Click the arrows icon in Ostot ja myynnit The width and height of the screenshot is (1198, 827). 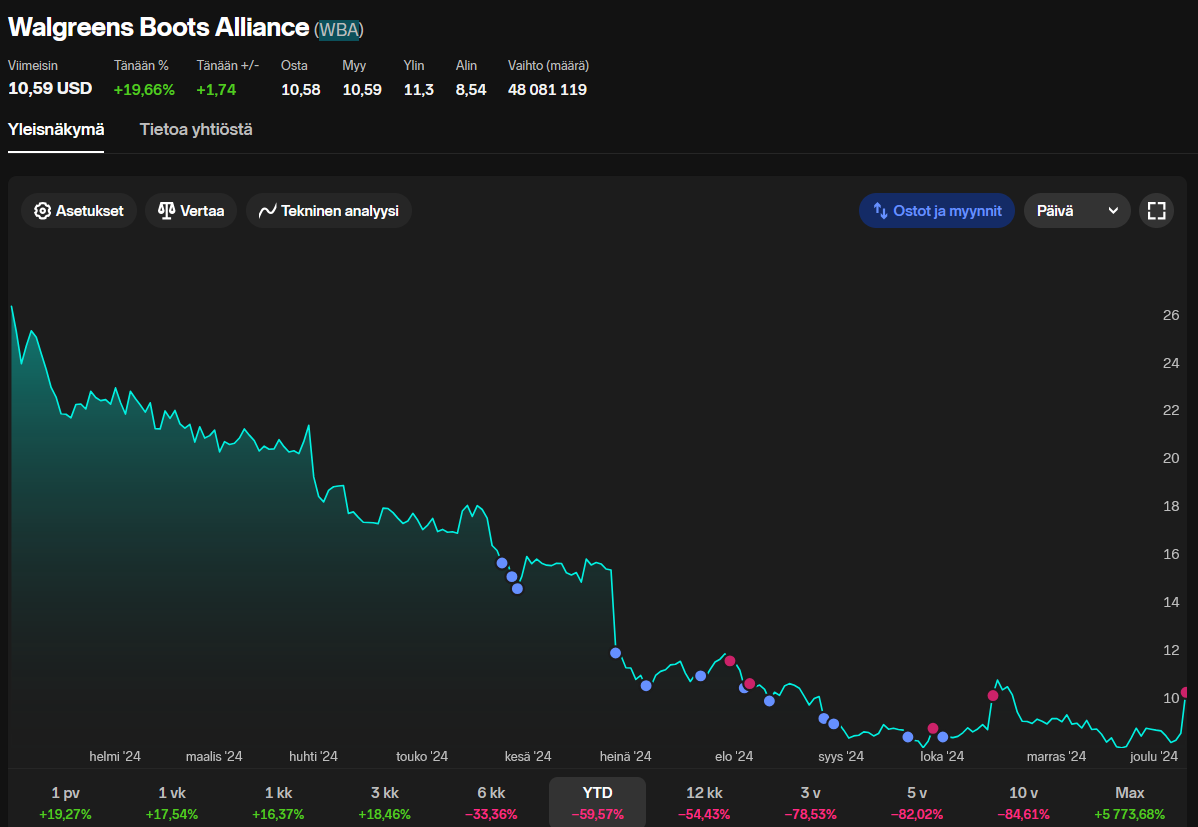coord(881,211)
